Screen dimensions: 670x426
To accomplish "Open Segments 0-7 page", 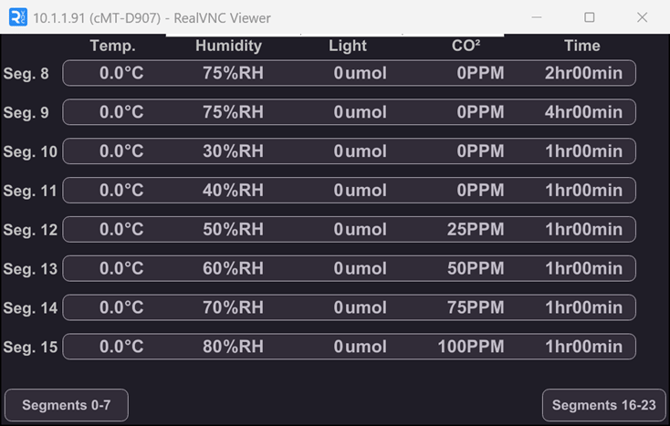I will (x=66, y=405).
